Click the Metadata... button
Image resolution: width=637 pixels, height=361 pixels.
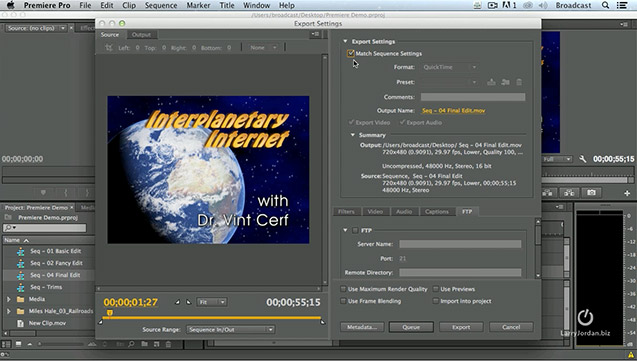click(x=362, y=327)
